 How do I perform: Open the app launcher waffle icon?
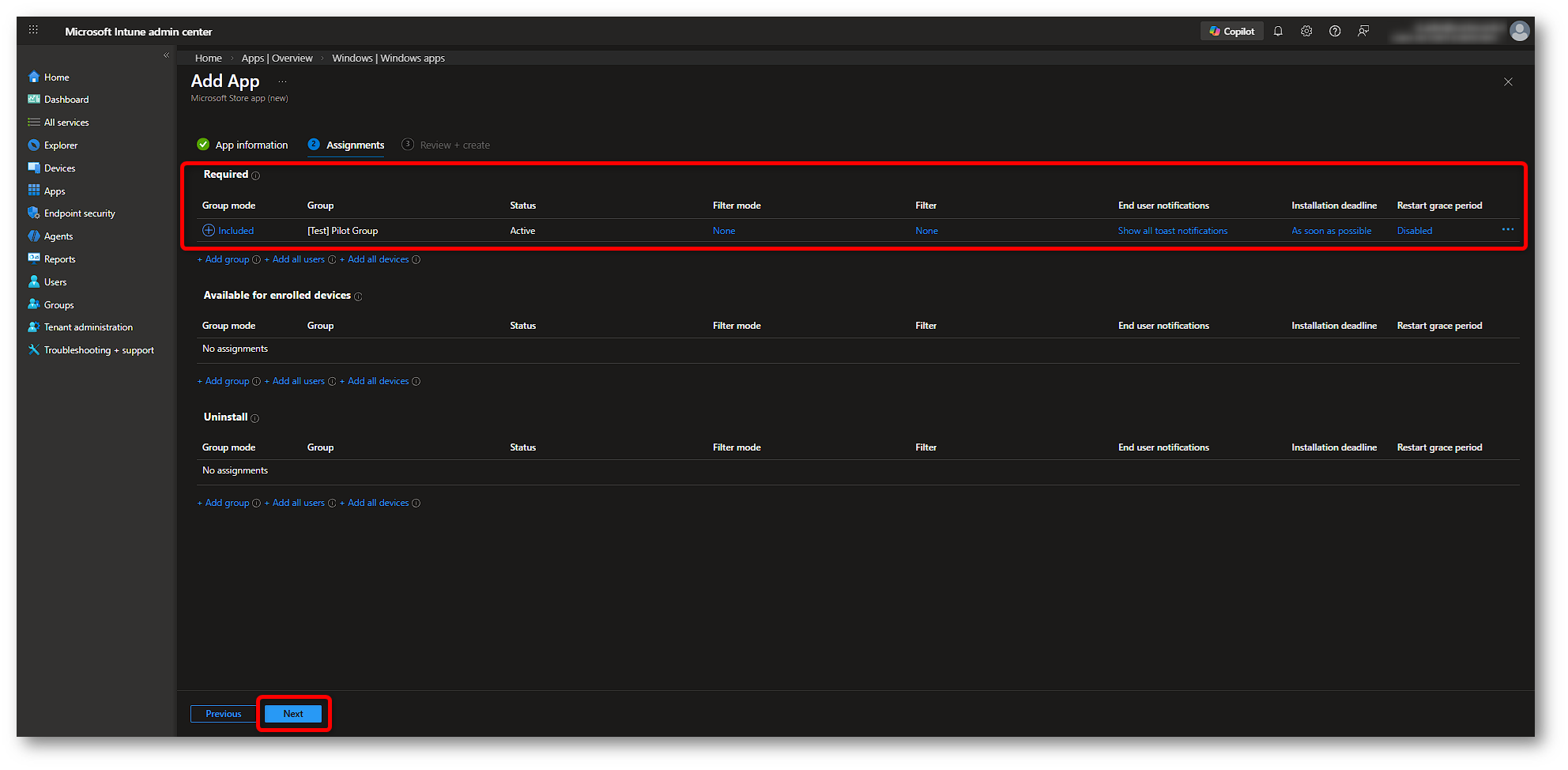pos(33,30)
